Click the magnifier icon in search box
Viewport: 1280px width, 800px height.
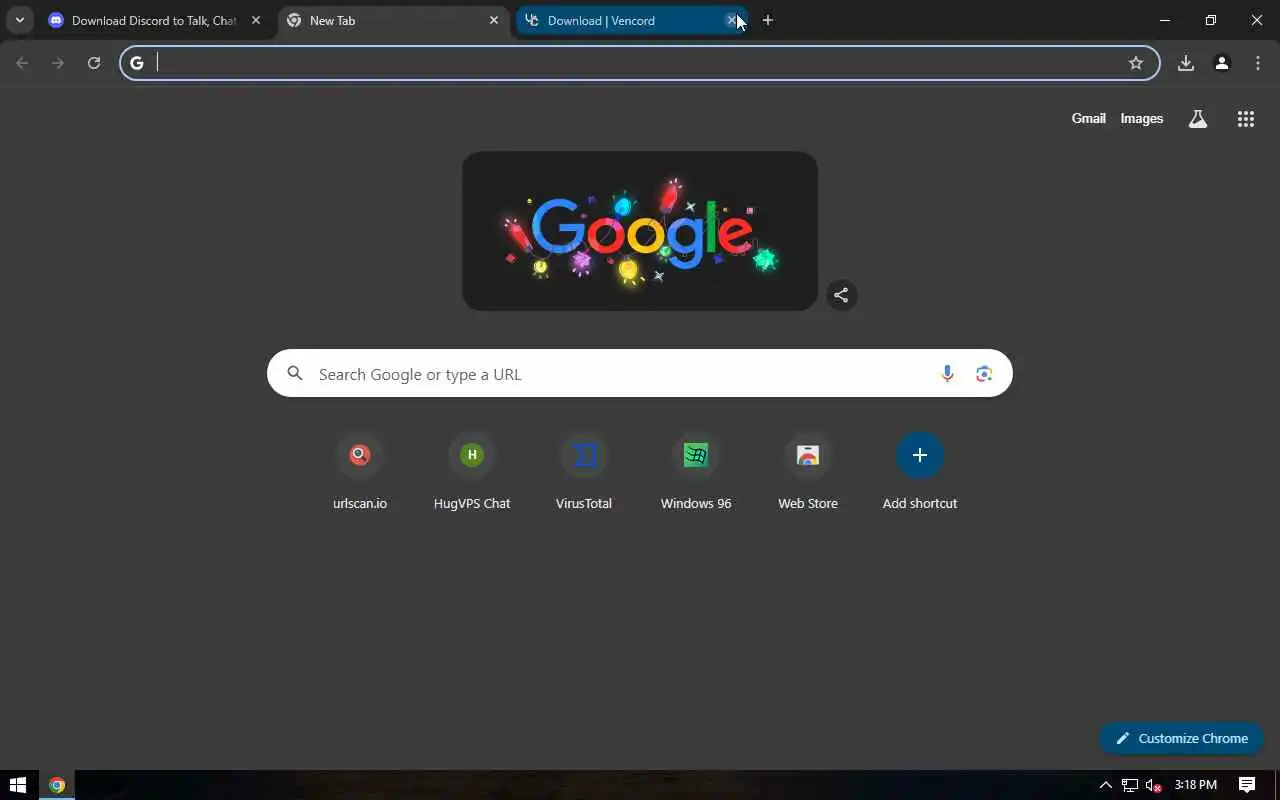(x=295, y=374)
